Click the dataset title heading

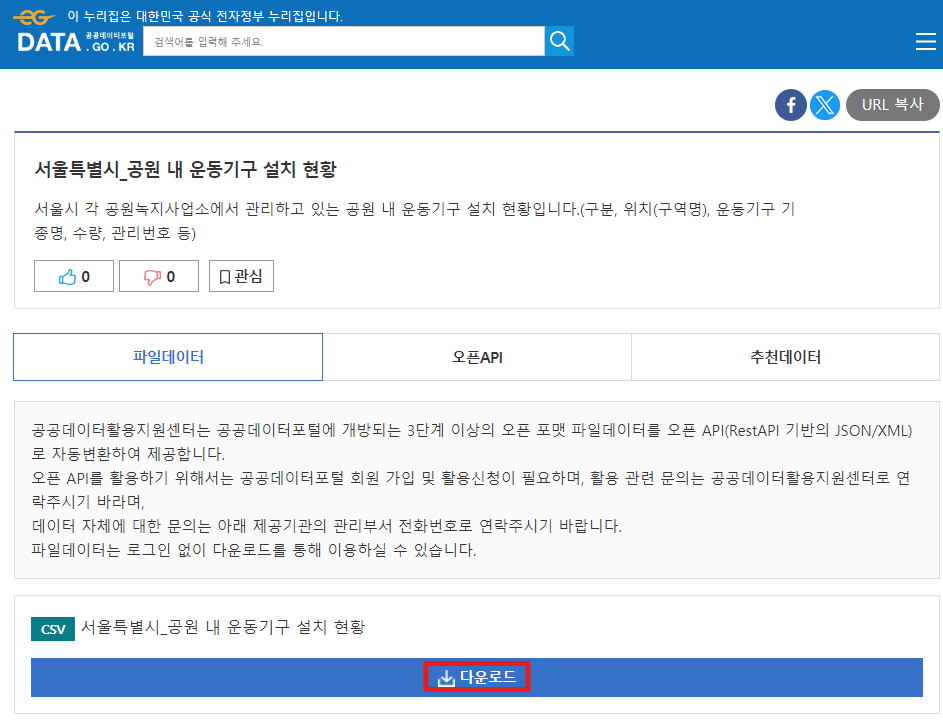point(185,170)
